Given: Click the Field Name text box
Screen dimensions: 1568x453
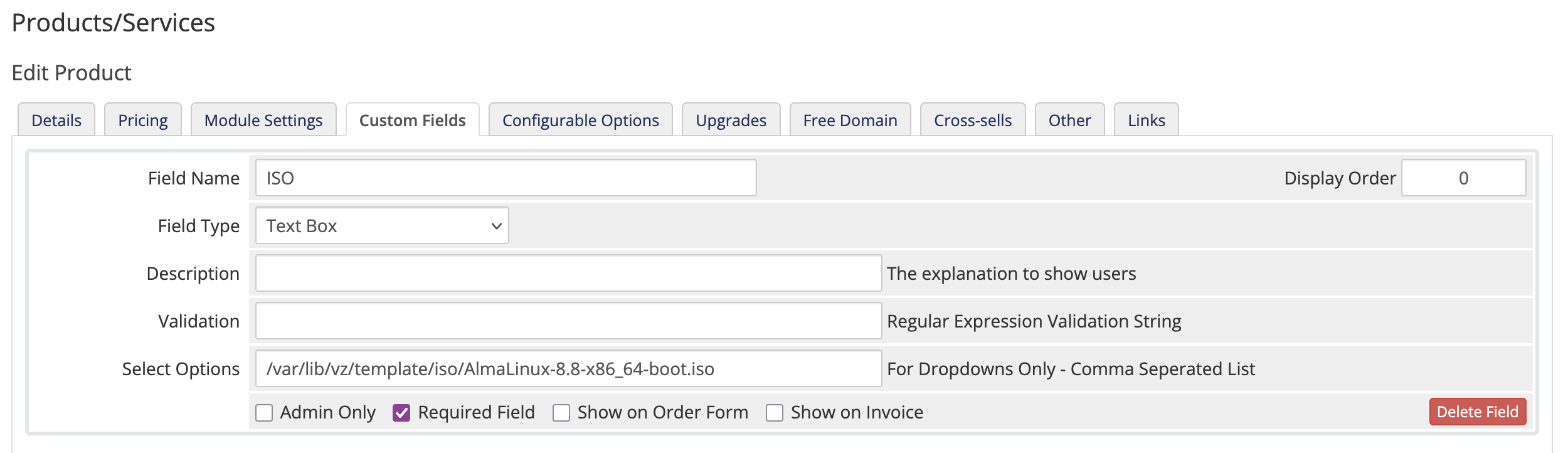Looking at the screenshot, I should tap(505, 178).
